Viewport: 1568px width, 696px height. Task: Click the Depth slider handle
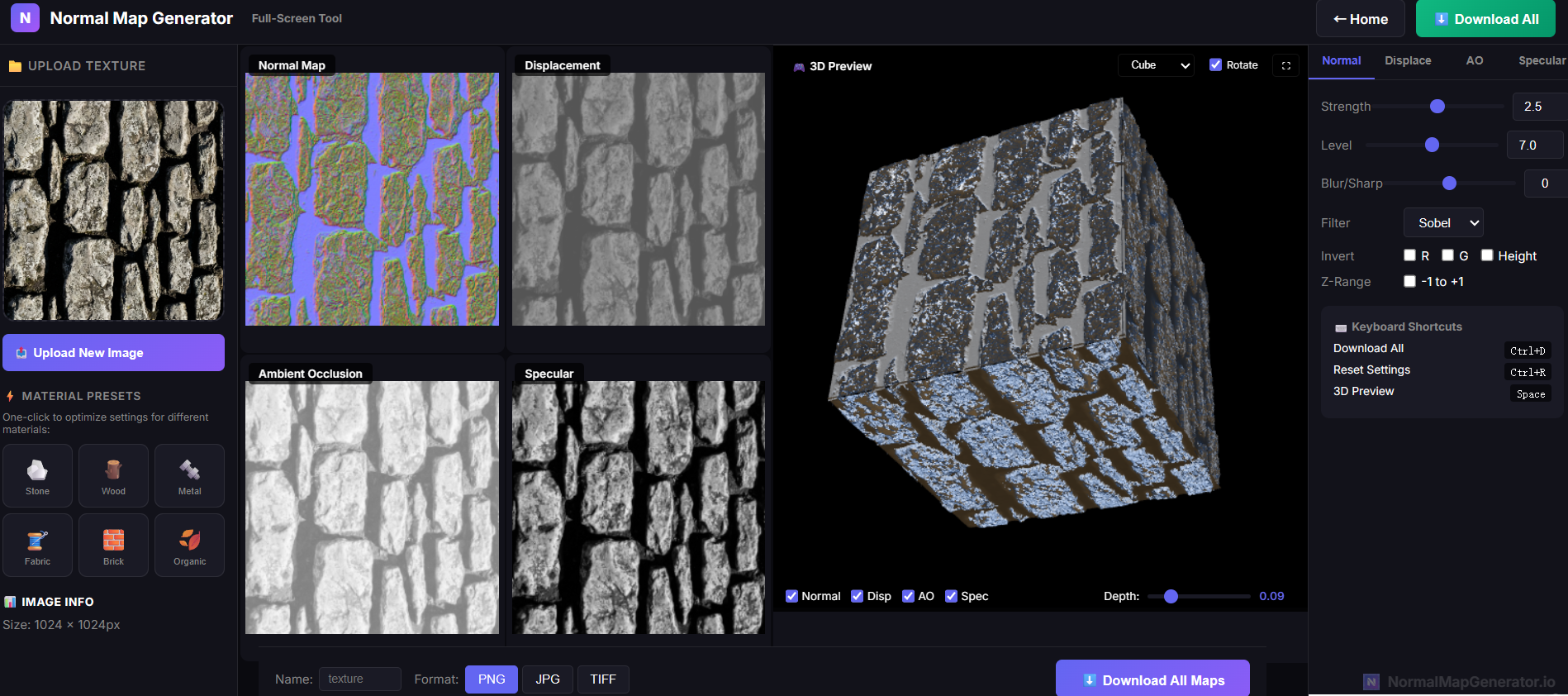click(1171, 596)
